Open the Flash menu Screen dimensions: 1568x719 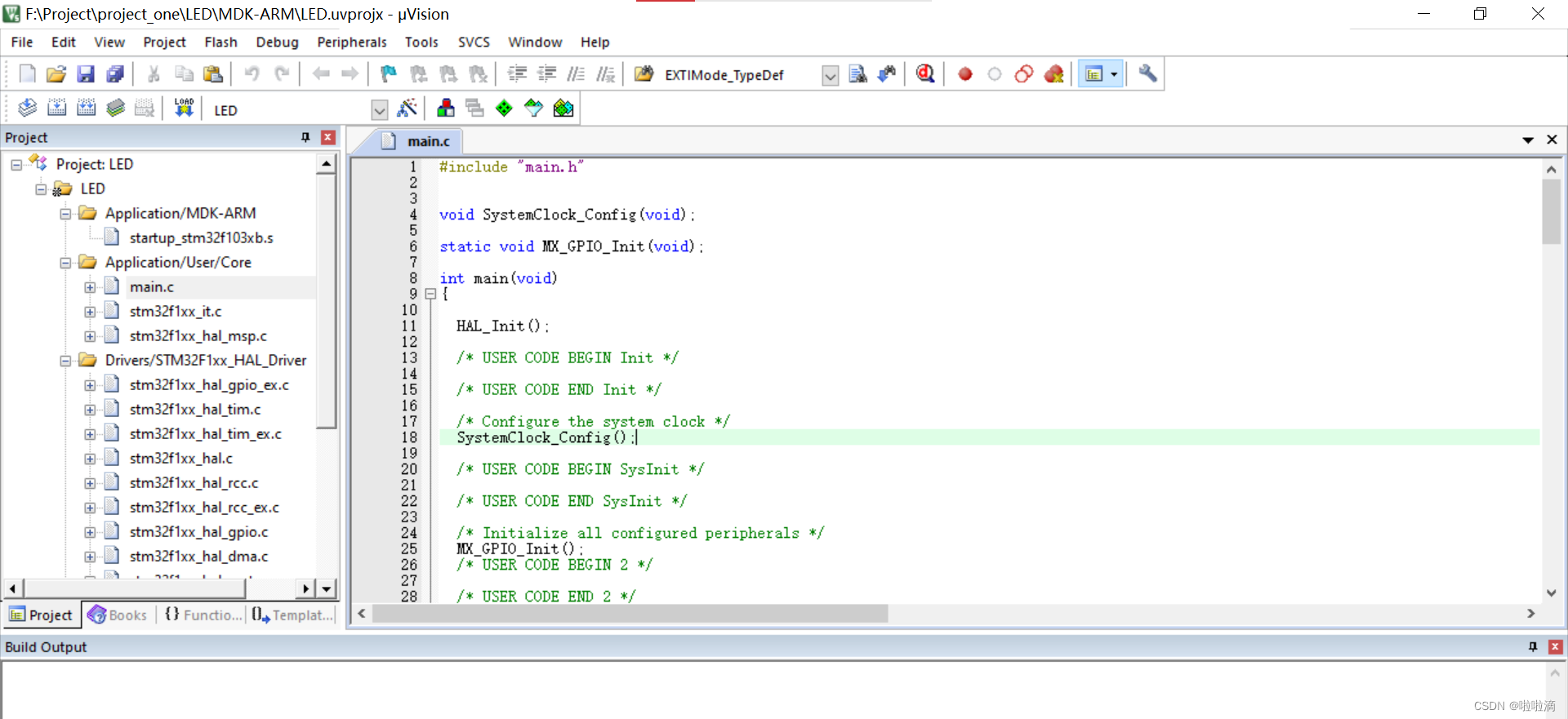[220, 42]
